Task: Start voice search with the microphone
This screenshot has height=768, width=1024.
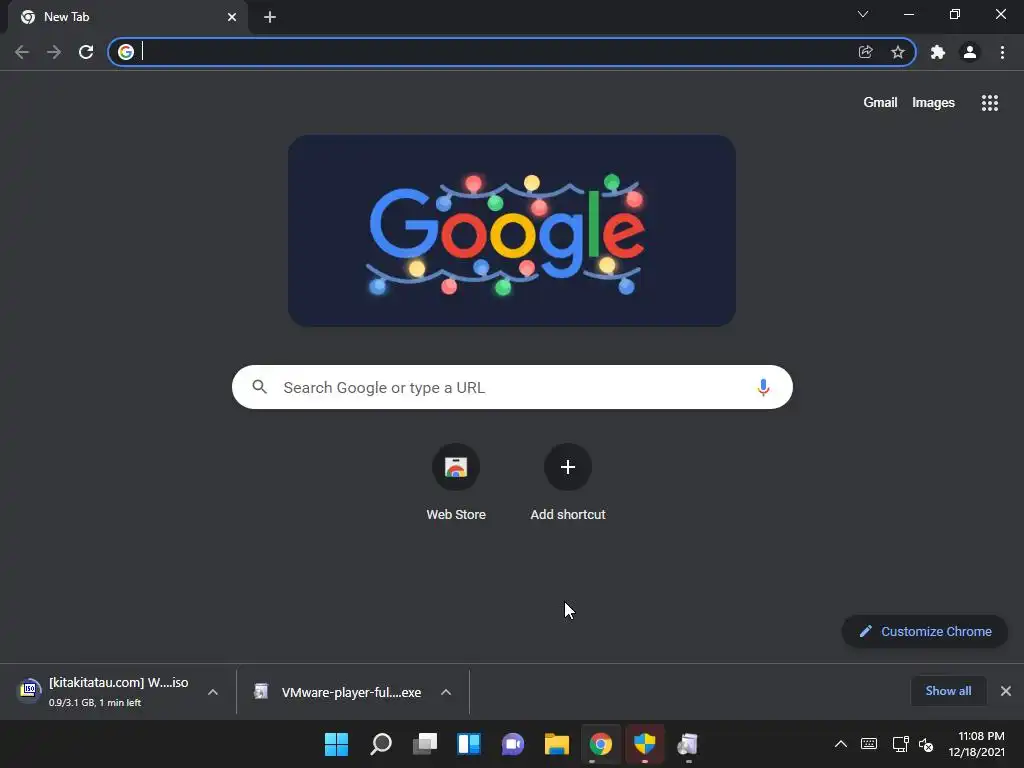Action: (763, 387)
